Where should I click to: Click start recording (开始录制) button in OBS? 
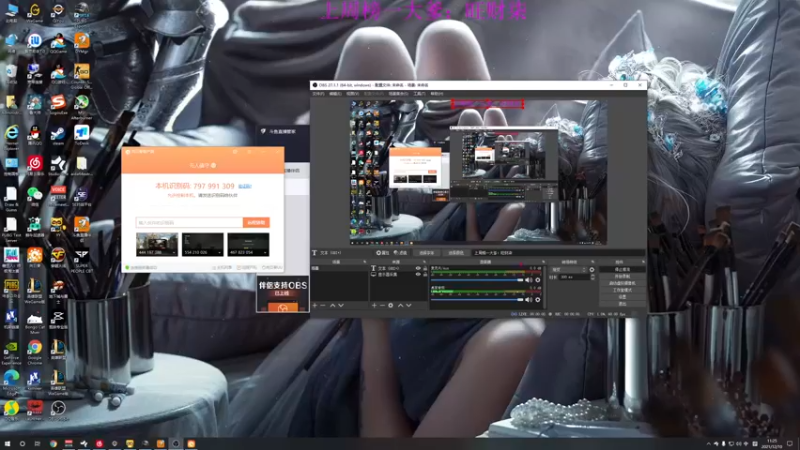pos(622,276)
